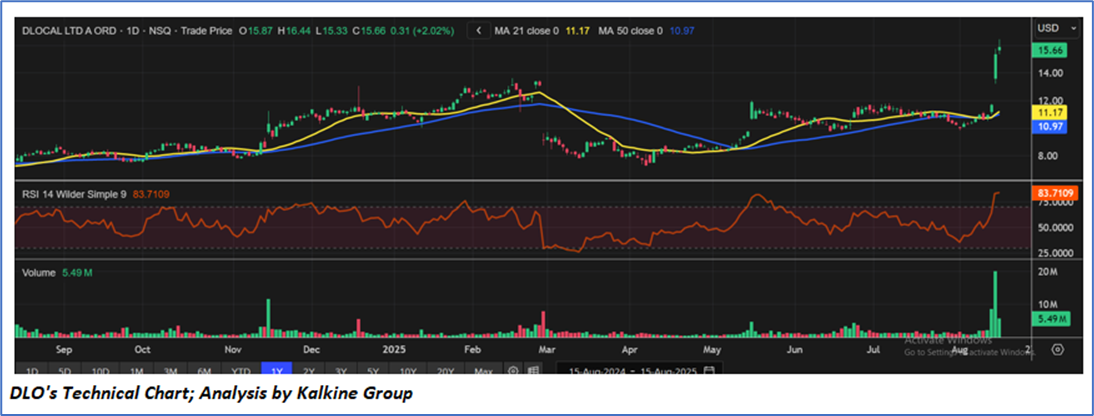Click the yellow 11.17 MA price tag
This screenshot has width=1094, height=416.
(x=1050, y=112)
